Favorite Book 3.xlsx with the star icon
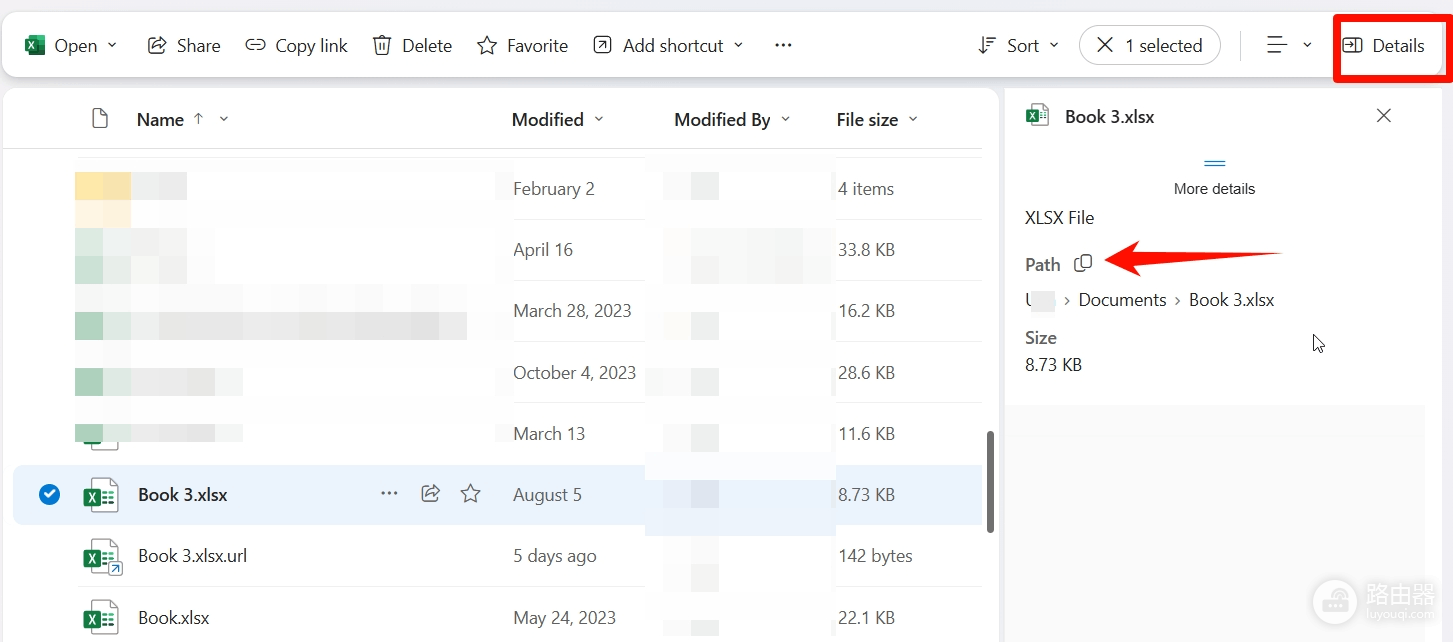This screenshot has width=1453, height=642. (471, 493)
